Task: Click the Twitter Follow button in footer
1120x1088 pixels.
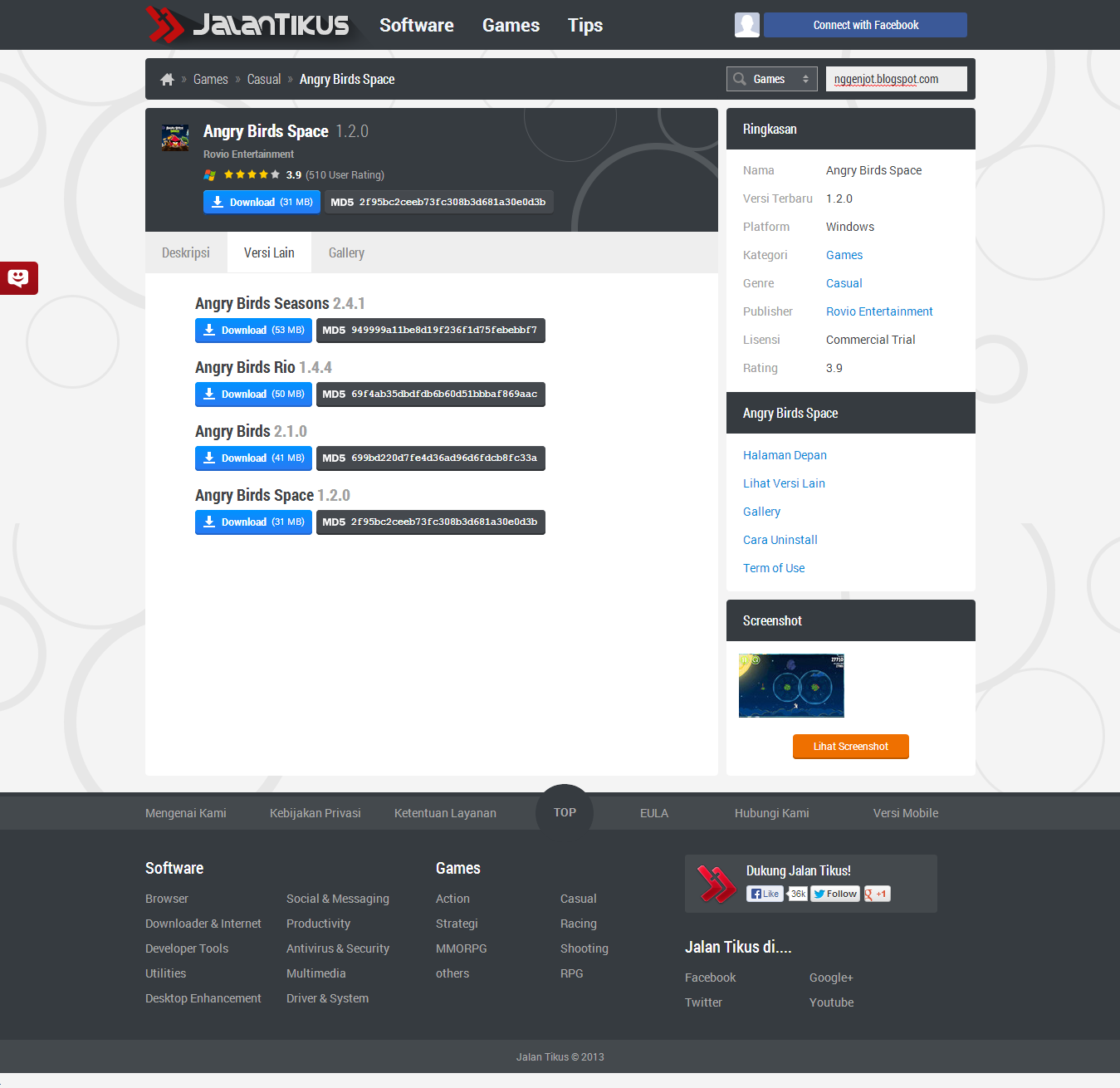Action: pos(835,894)
